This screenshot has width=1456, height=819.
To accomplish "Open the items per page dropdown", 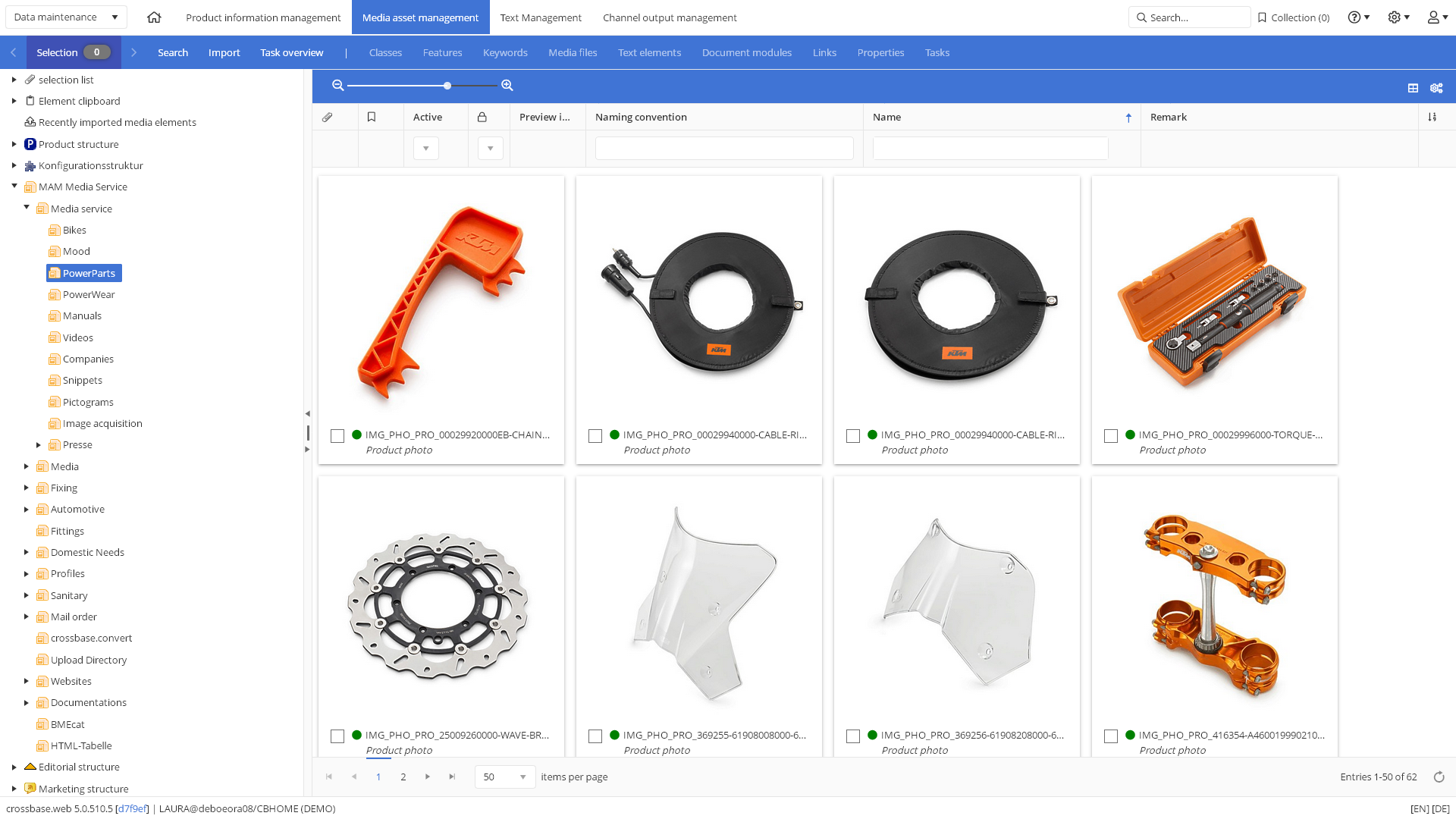I will (x=505, y=777).
